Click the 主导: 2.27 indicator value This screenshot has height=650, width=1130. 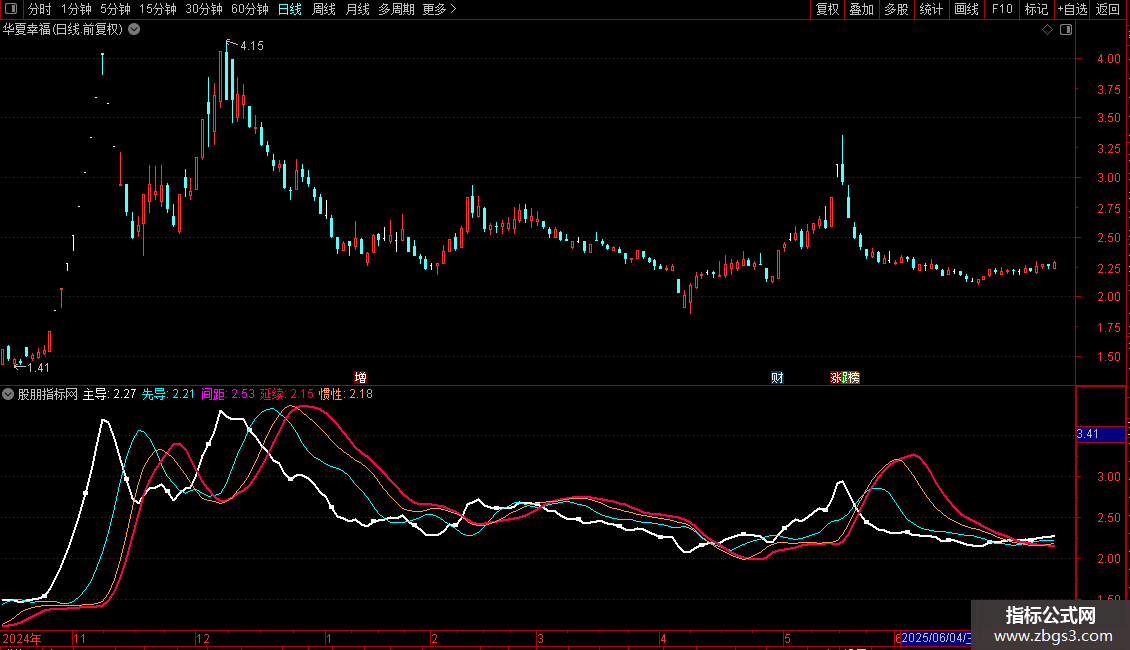click(x=110, y=394)
